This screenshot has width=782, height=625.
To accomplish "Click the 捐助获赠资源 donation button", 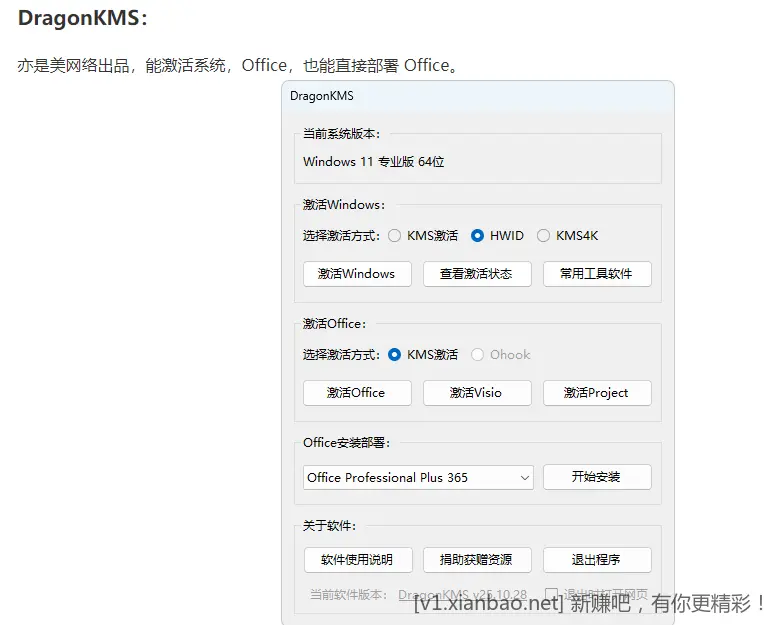I will [476, 560].
